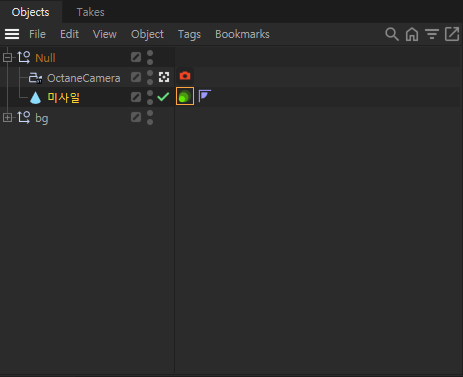The height and width of the screenshot is (377, 463).
Task: Collapse the Null object hierarchy
Action: point(7,58)
